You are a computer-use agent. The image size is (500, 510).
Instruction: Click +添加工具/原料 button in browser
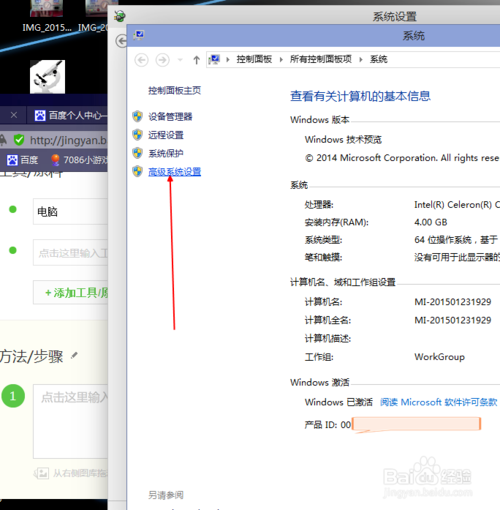click(x=70, y=293)
